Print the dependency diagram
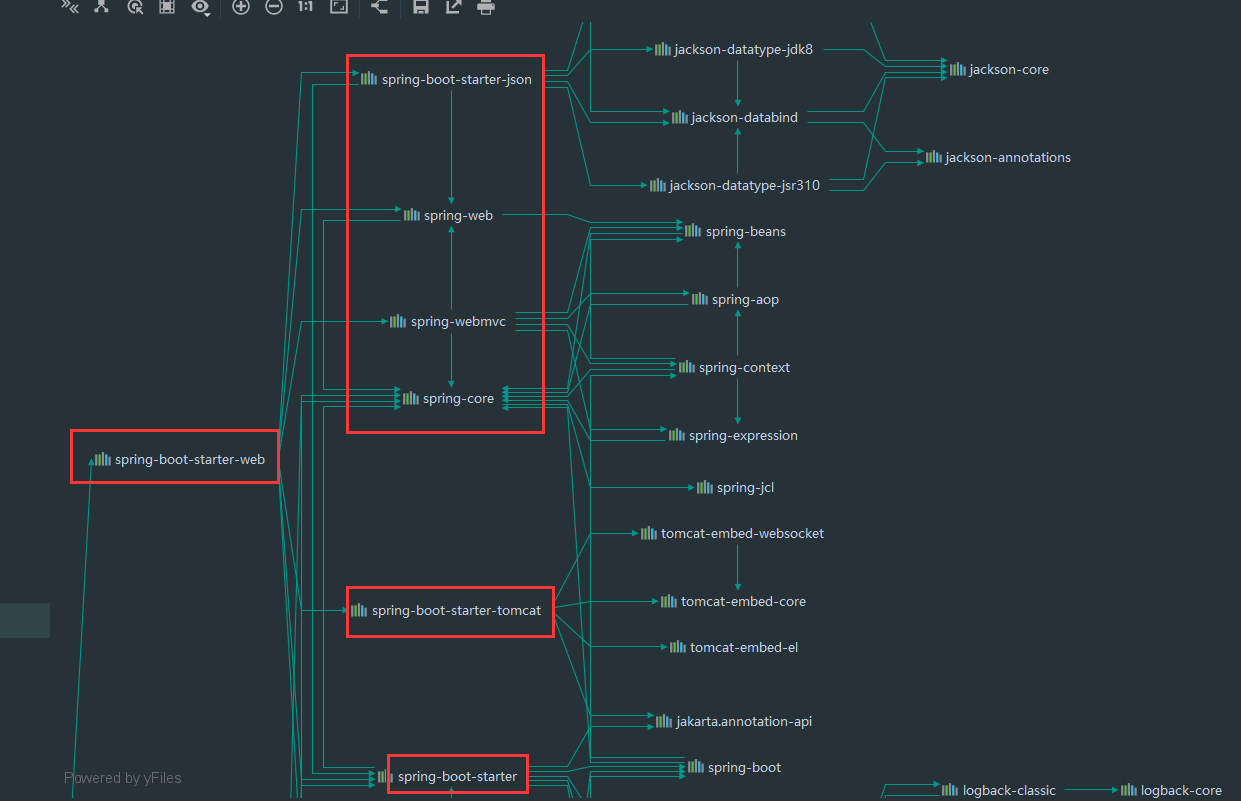The height and width of the screenshot is (801, 1241). (x=486, y=7)
